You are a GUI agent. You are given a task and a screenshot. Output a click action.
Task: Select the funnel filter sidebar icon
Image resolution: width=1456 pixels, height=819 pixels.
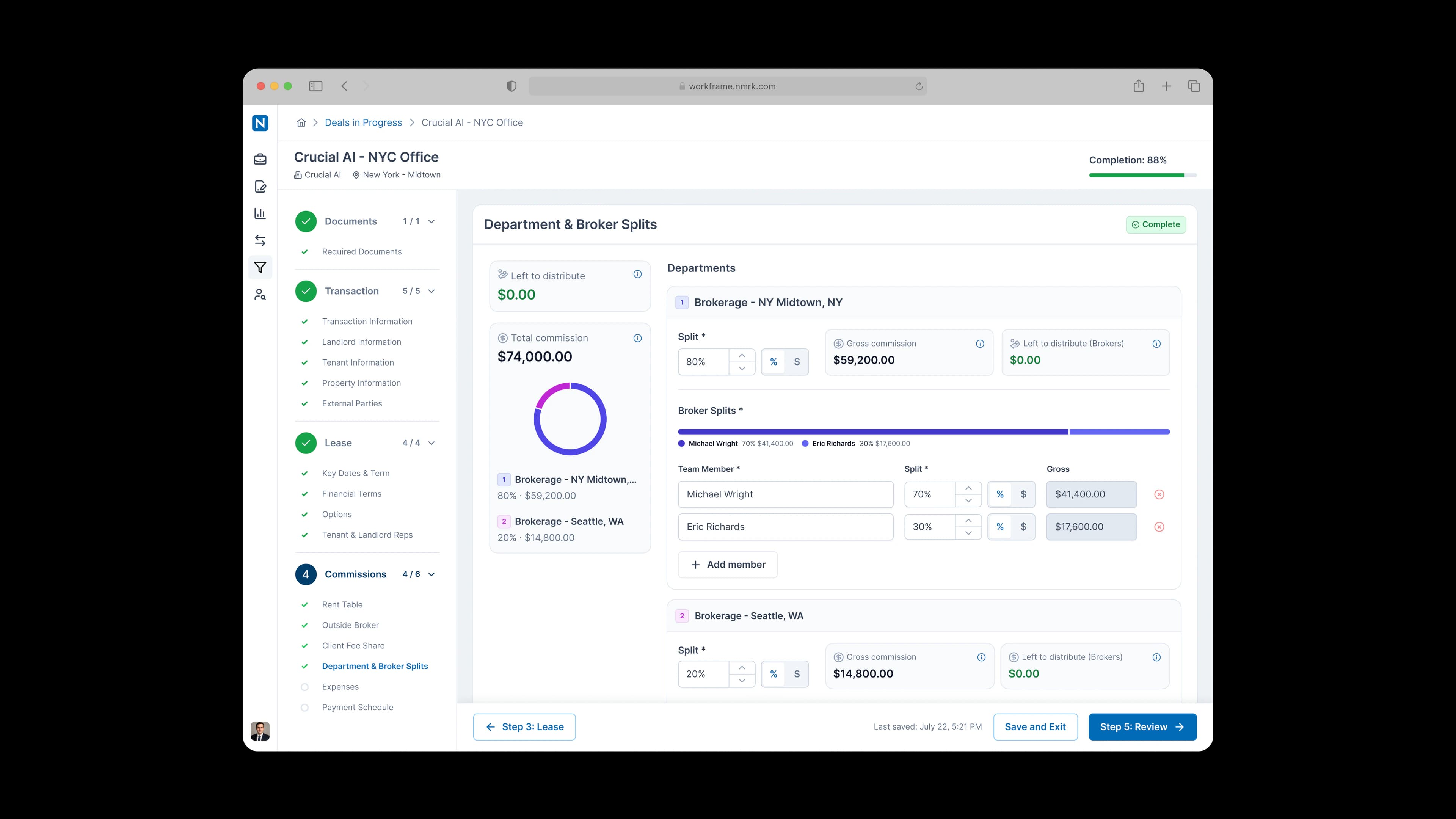260,267
